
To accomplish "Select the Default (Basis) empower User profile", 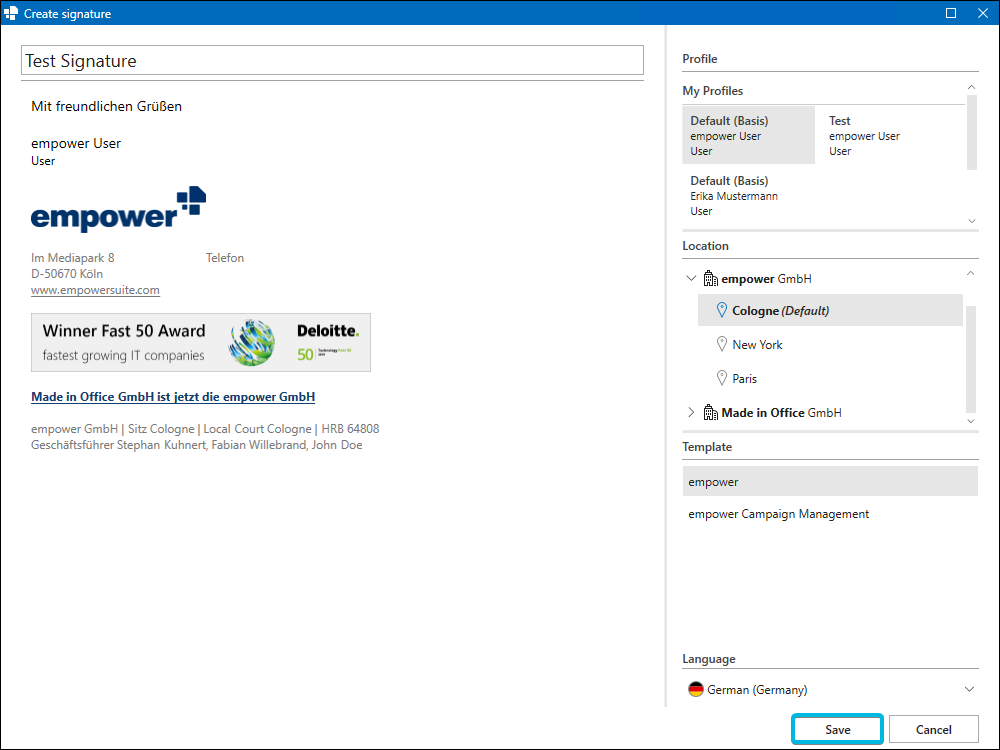I will tap(748, 135).
